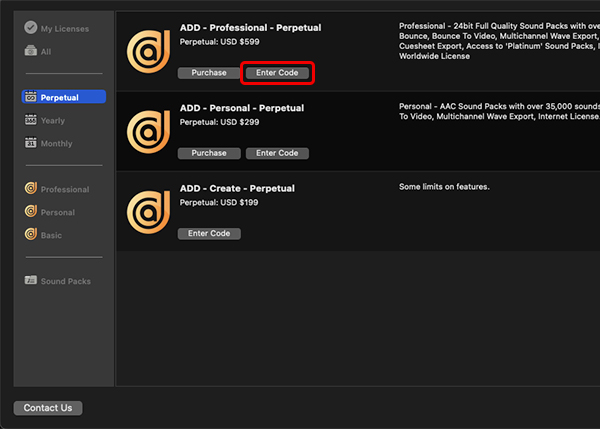Click the My Licenses checkmark icon
This screenshot has width=600, height=429.
[x=31, y=28]
